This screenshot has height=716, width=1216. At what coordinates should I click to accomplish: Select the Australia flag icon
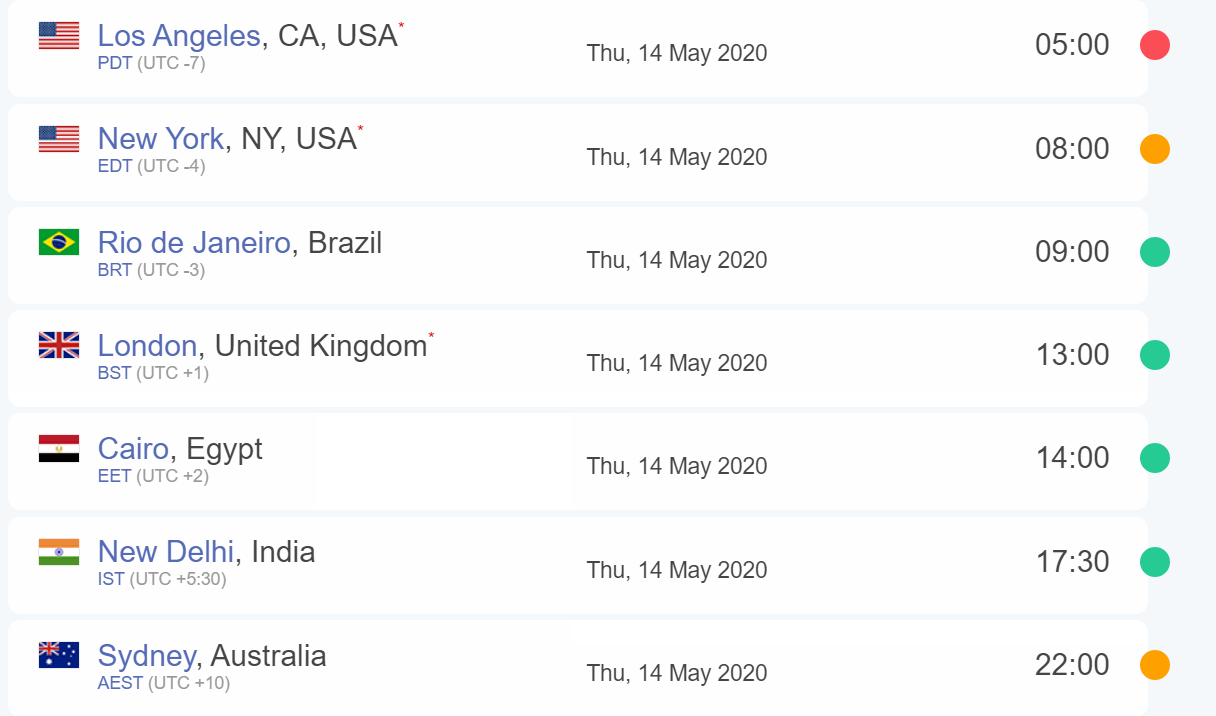coord(59,655)
